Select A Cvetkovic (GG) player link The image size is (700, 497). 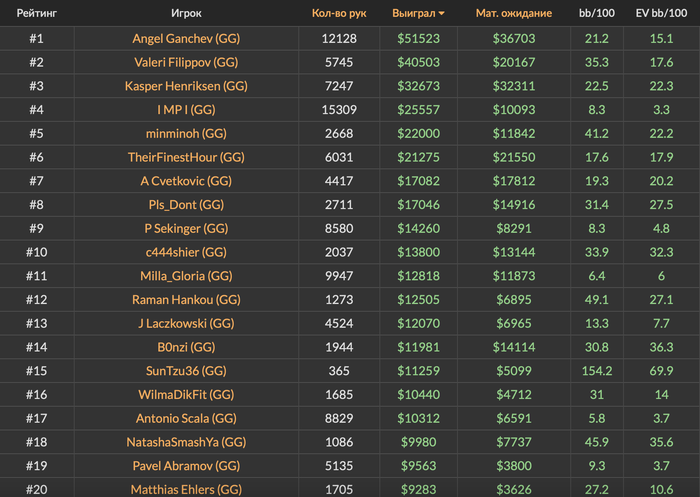click(x=186, y=181)
